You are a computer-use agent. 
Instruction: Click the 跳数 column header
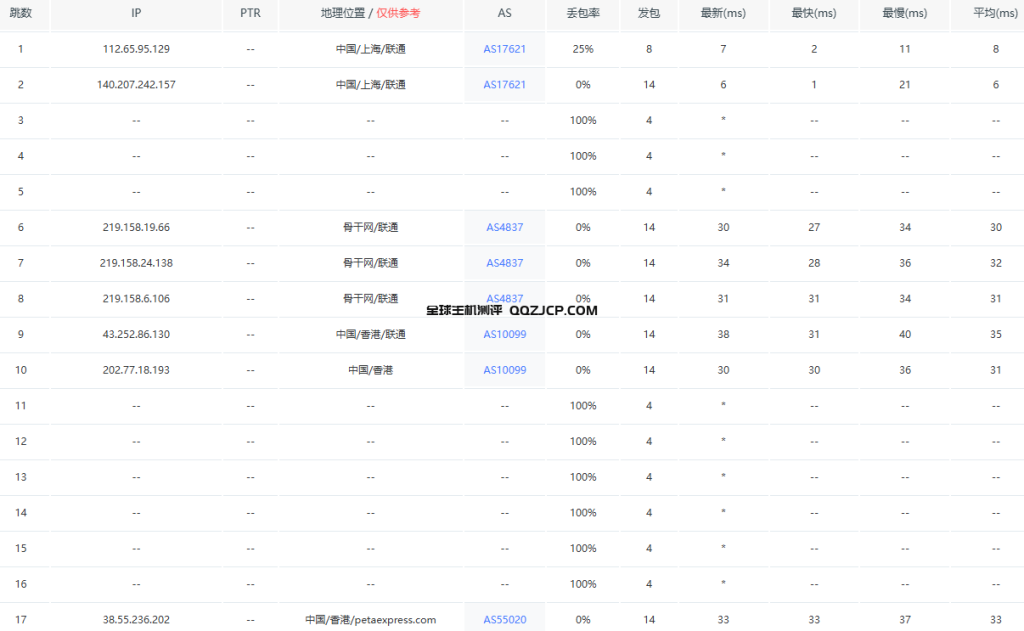(21, 13)
